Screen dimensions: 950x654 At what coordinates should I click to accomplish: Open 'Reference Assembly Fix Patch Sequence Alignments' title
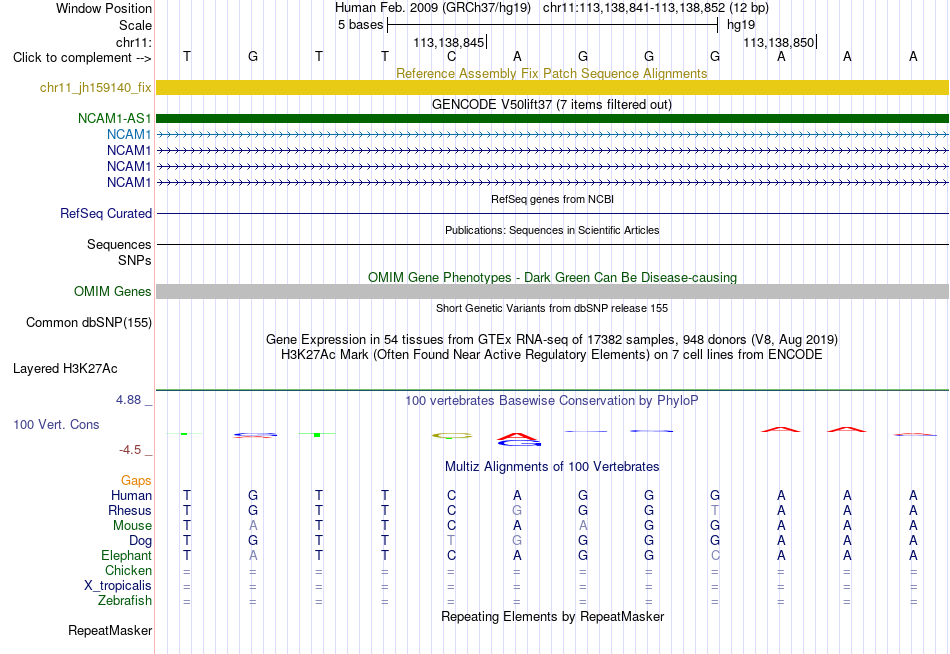[x=551, y=73]
